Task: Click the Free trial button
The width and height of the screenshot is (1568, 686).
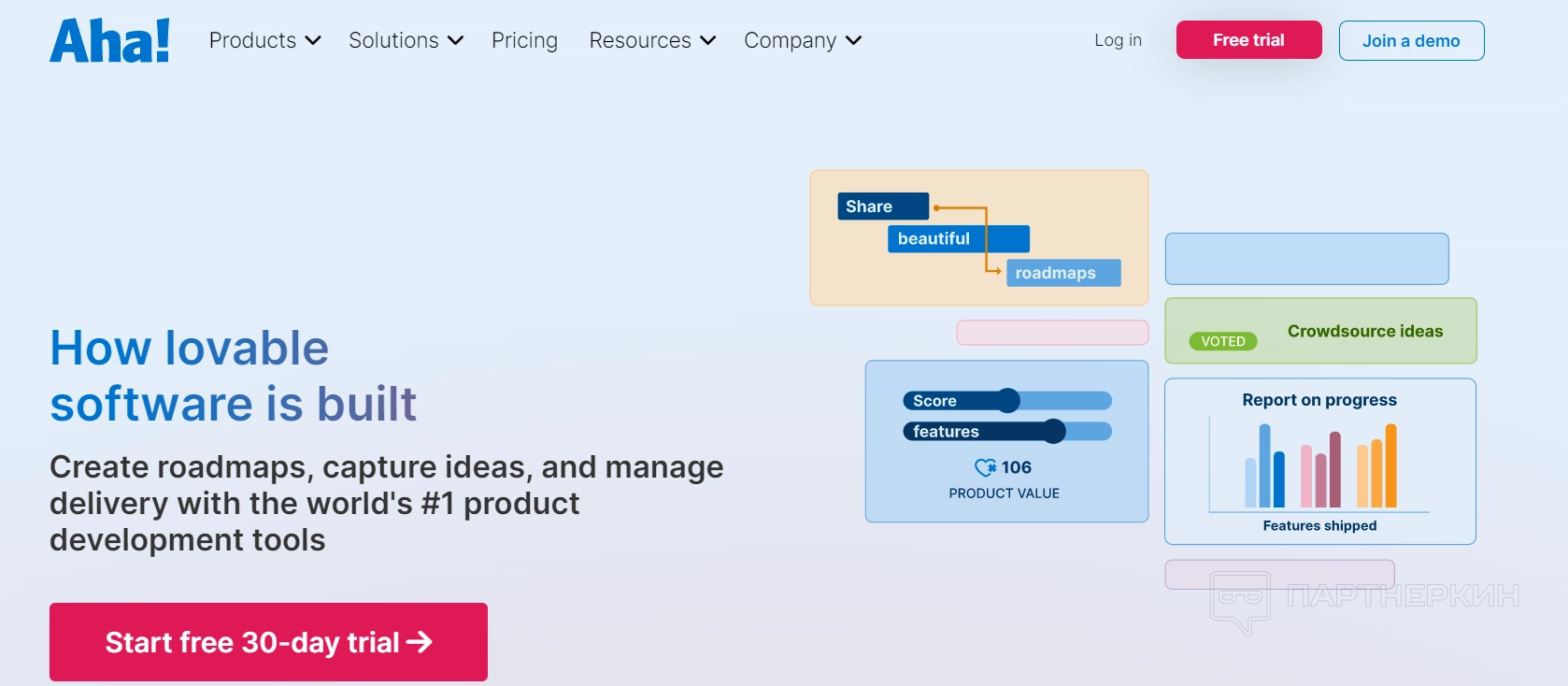Action: pos(1248,40)
